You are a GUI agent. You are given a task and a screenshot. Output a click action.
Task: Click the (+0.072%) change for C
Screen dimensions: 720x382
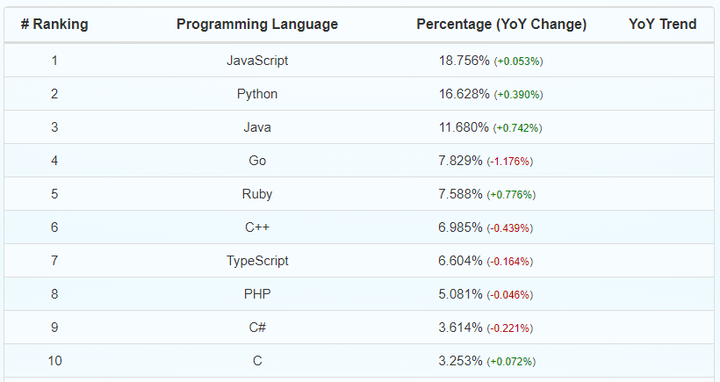tap(511, 362)
